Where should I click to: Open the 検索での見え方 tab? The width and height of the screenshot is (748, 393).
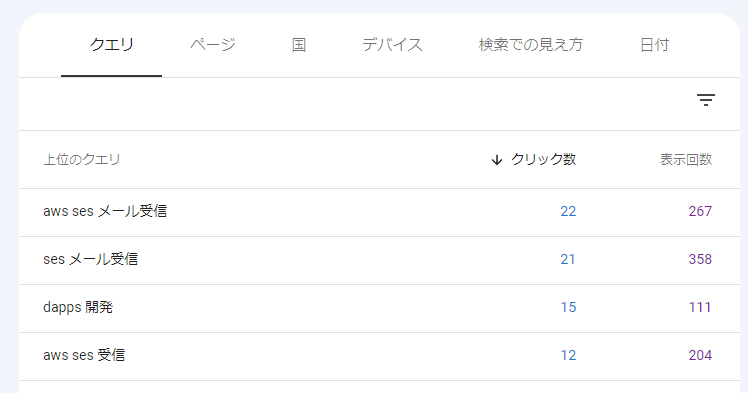[x=530, y=45]
